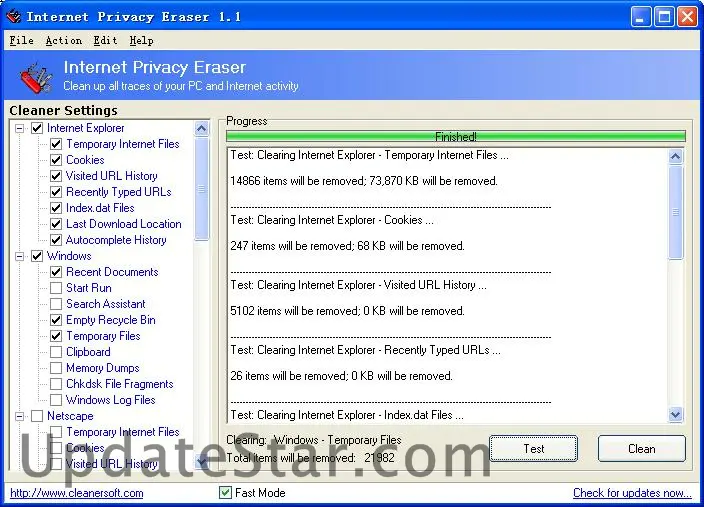The width and height of the screenshot is (704, 507).
Task: Click the Clean button
Action: (642, 449)
